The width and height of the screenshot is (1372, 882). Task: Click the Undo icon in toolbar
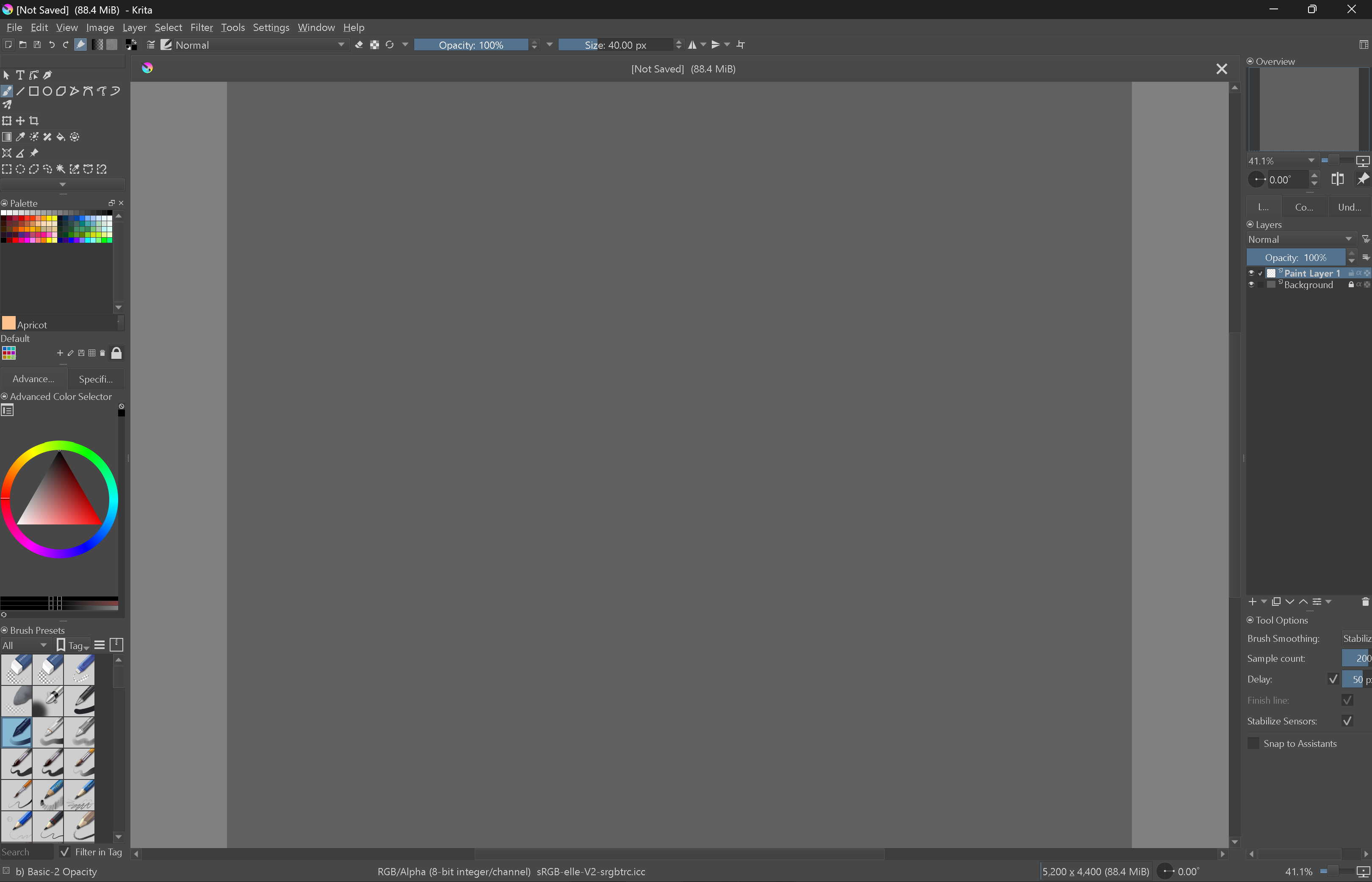click(x=52, y=44)
